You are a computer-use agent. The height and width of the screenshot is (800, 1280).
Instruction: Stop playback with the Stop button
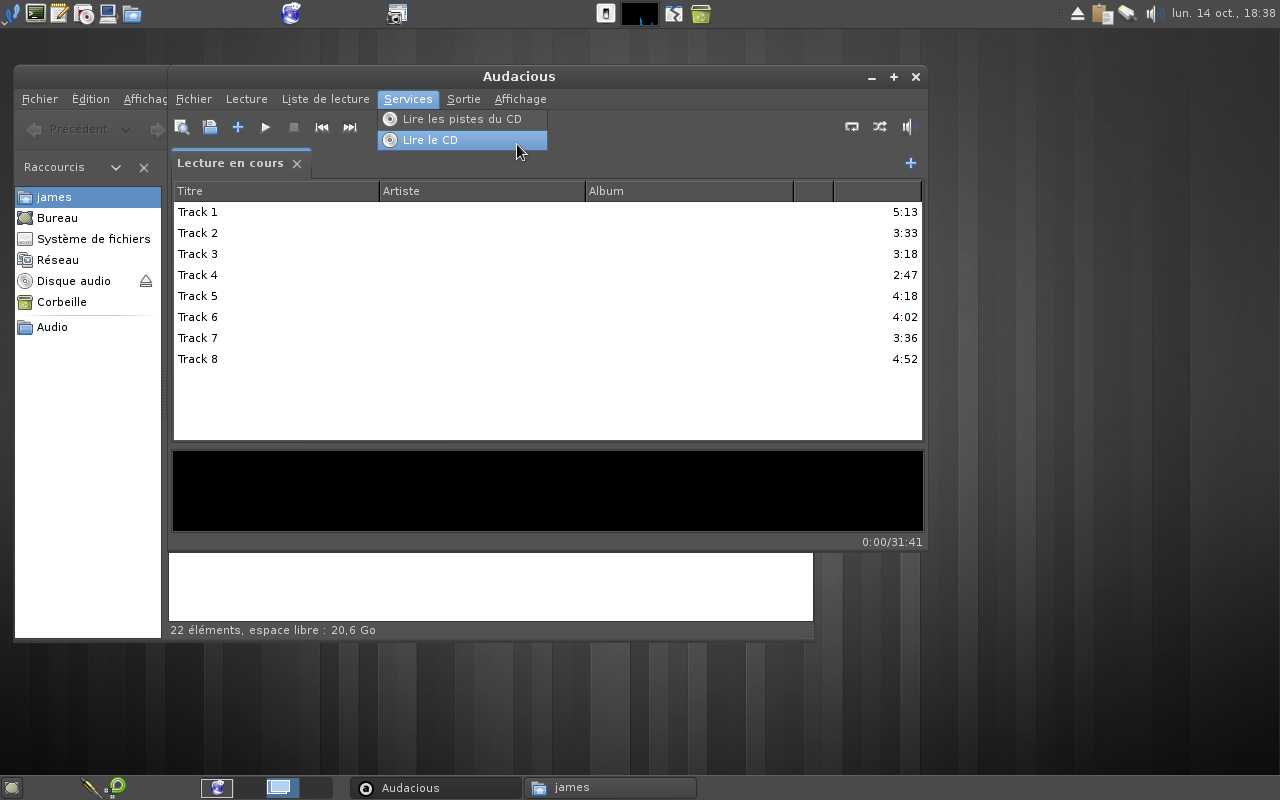click(x=294, y=127)
